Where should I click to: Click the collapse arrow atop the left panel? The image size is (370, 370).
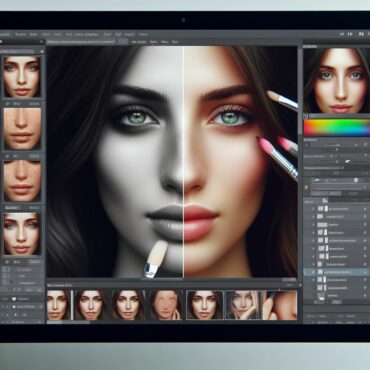click(41, 42)
